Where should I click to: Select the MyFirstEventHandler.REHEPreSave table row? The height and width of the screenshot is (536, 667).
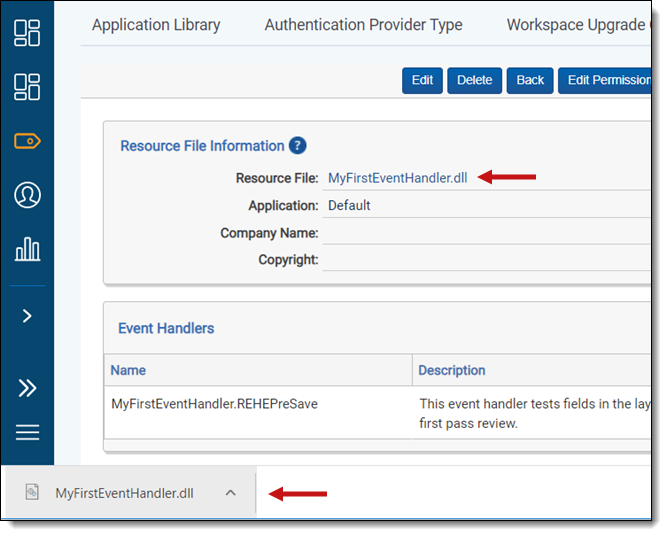(214, 405)
